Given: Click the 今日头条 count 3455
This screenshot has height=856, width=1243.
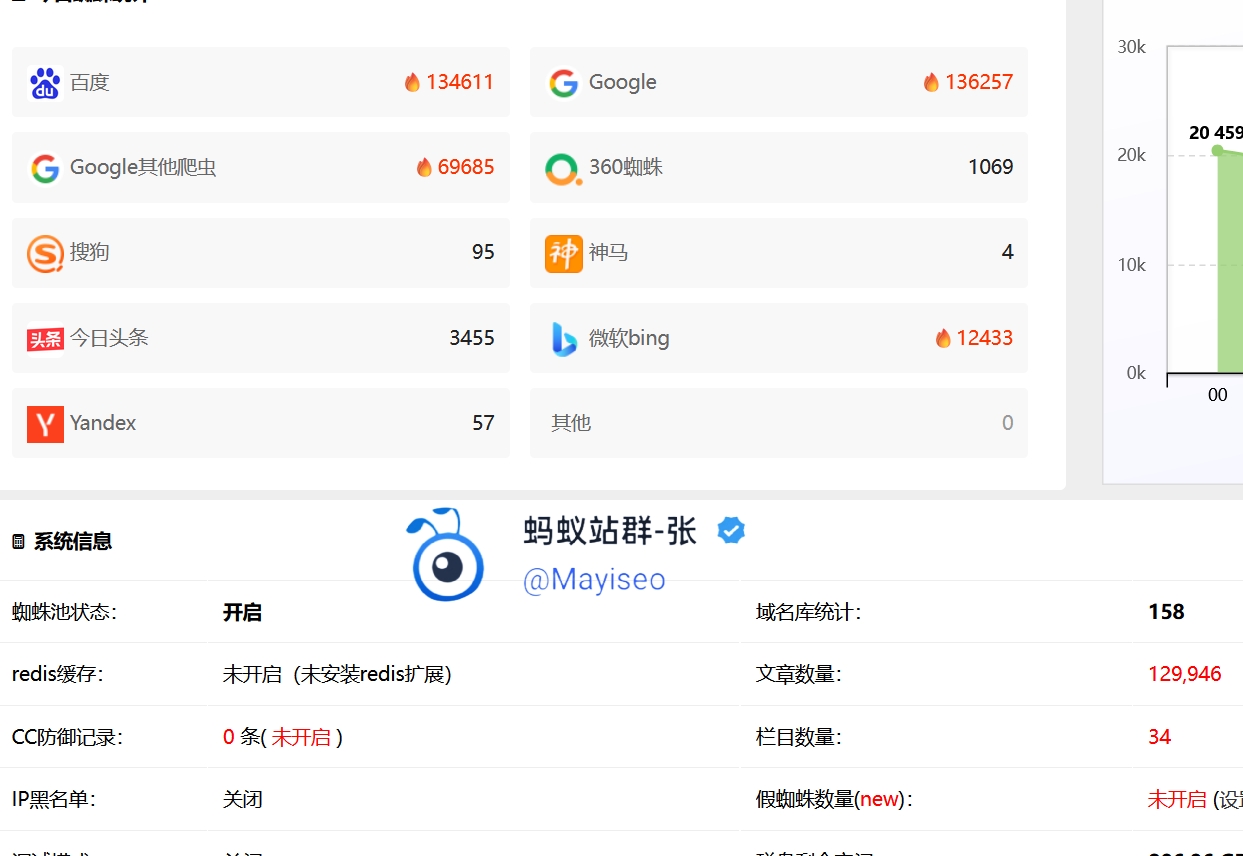Looking at the screenshot, I should pyautogui.click(x=472, y=338).
